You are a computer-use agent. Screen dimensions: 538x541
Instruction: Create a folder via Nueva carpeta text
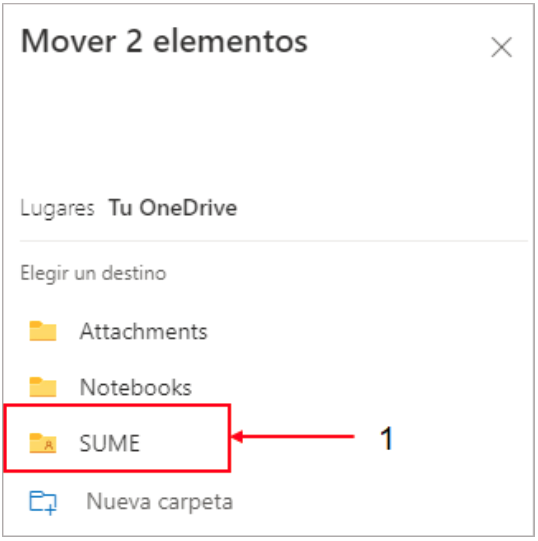coord(160,502)
